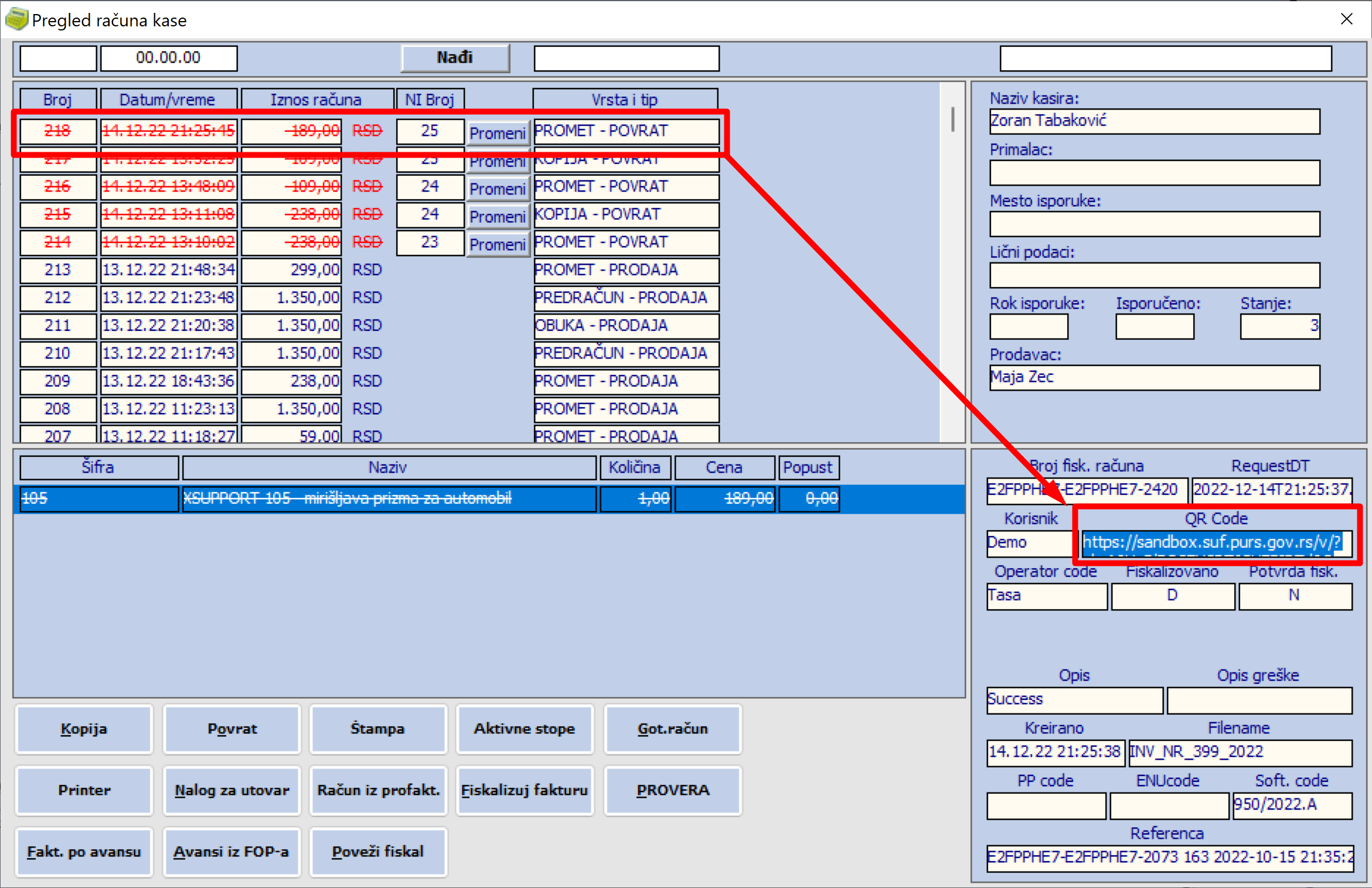Click the Got.račun button
Viewport: 1372px width, 888px height.
tap(673, 729)
